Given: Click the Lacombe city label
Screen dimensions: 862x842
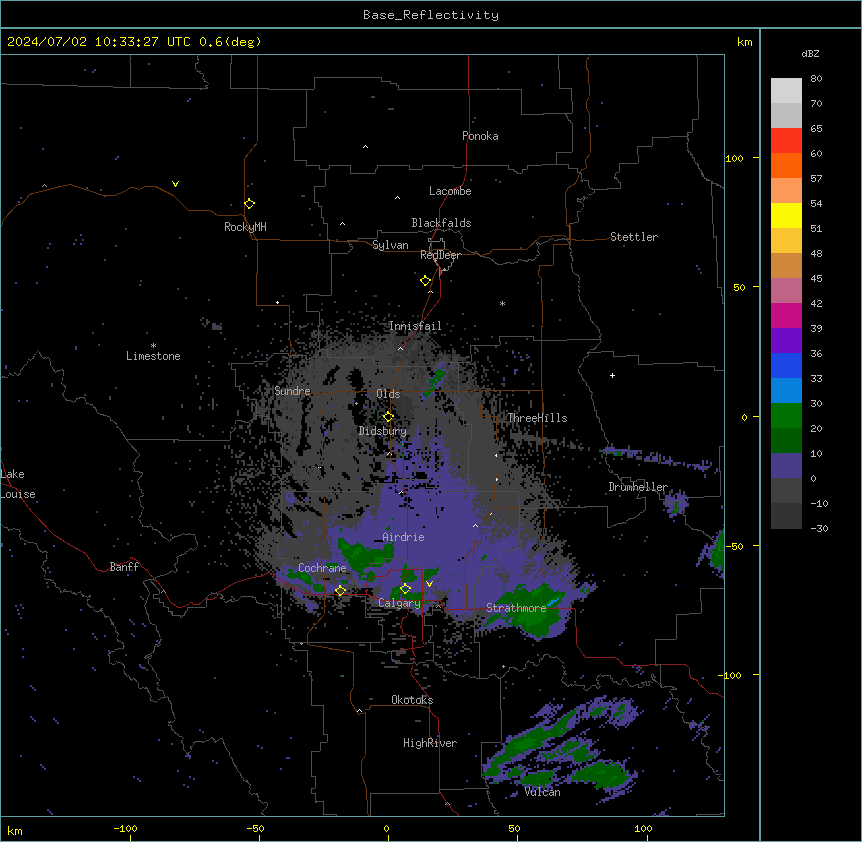Looking at the screenshot, I should click(x=450, y=191).
